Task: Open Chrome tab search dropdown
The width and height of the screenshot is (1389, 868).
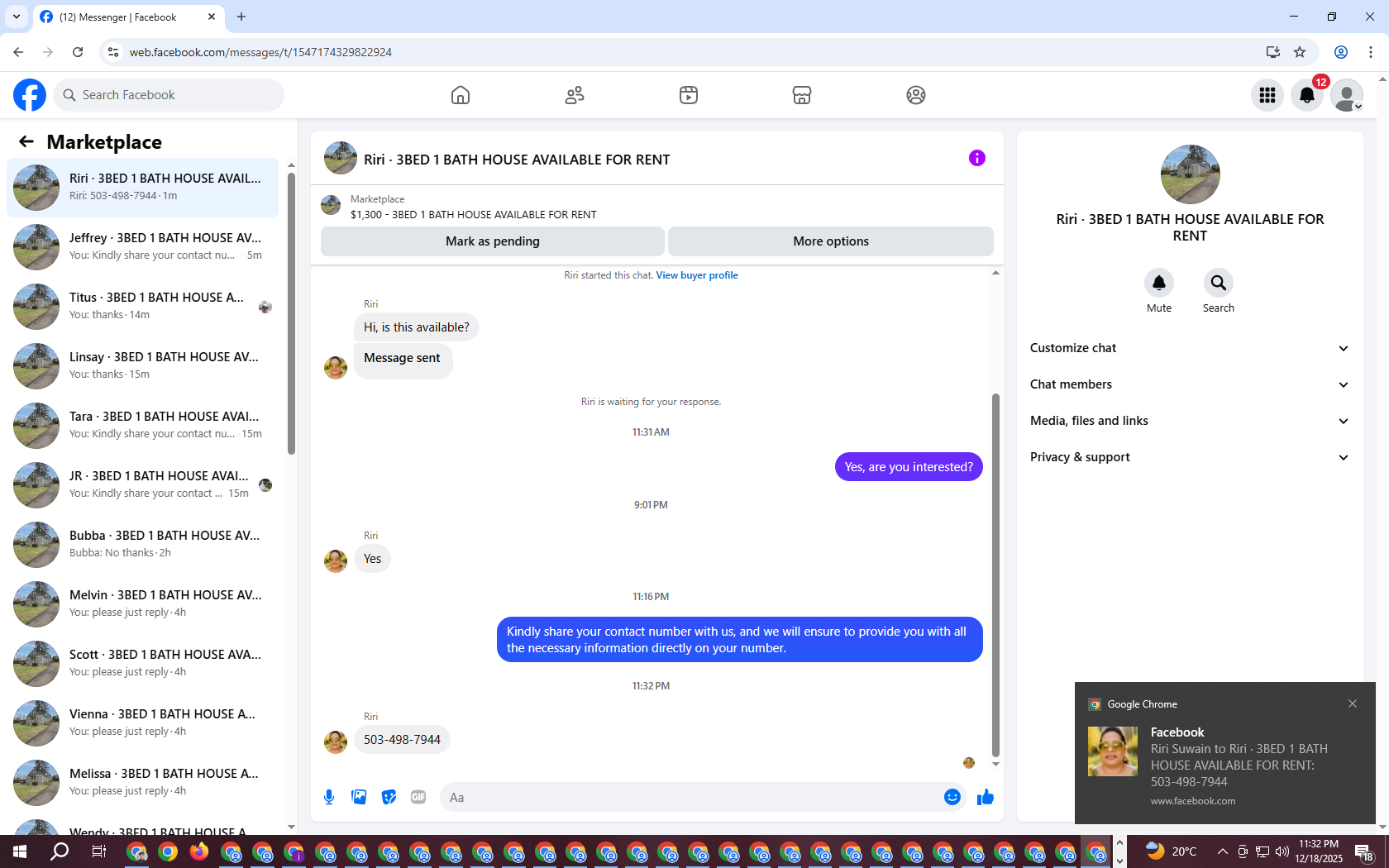Action: [16, 17]
